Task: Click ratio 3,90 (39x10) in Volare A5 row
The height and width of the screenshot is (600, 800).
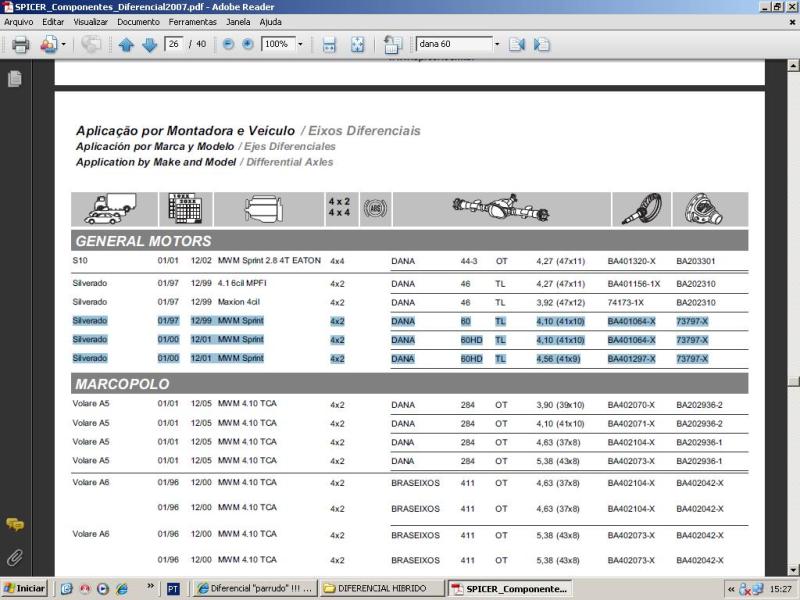Action: point(560,405)
